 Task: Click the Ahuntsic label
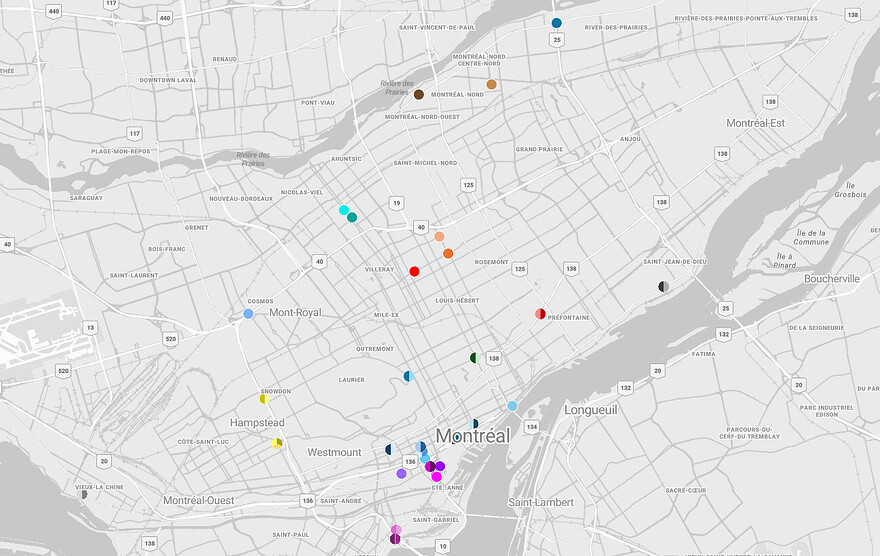pyautogui.click(x=346, y=159)
